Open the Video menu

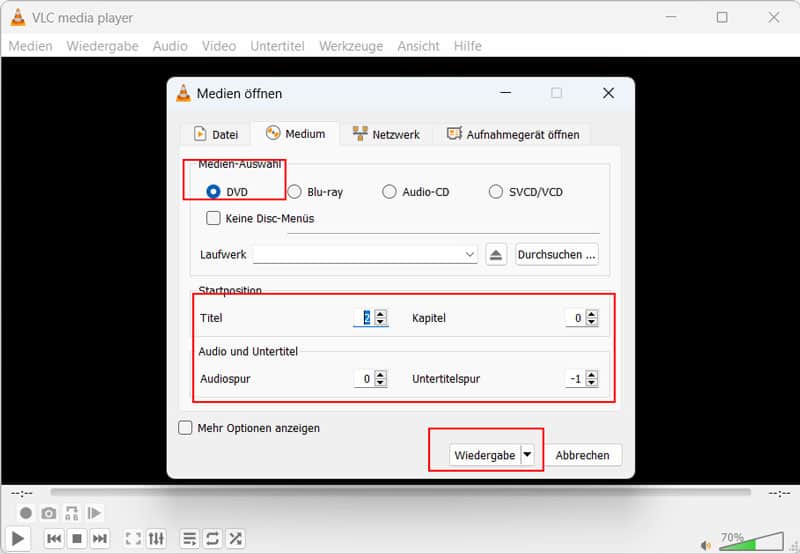(x=219, y=46)
